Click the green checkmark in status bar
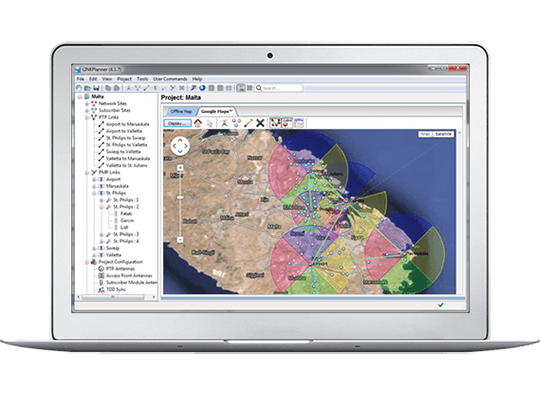540x409 pixels. click(x=440, y=305)
